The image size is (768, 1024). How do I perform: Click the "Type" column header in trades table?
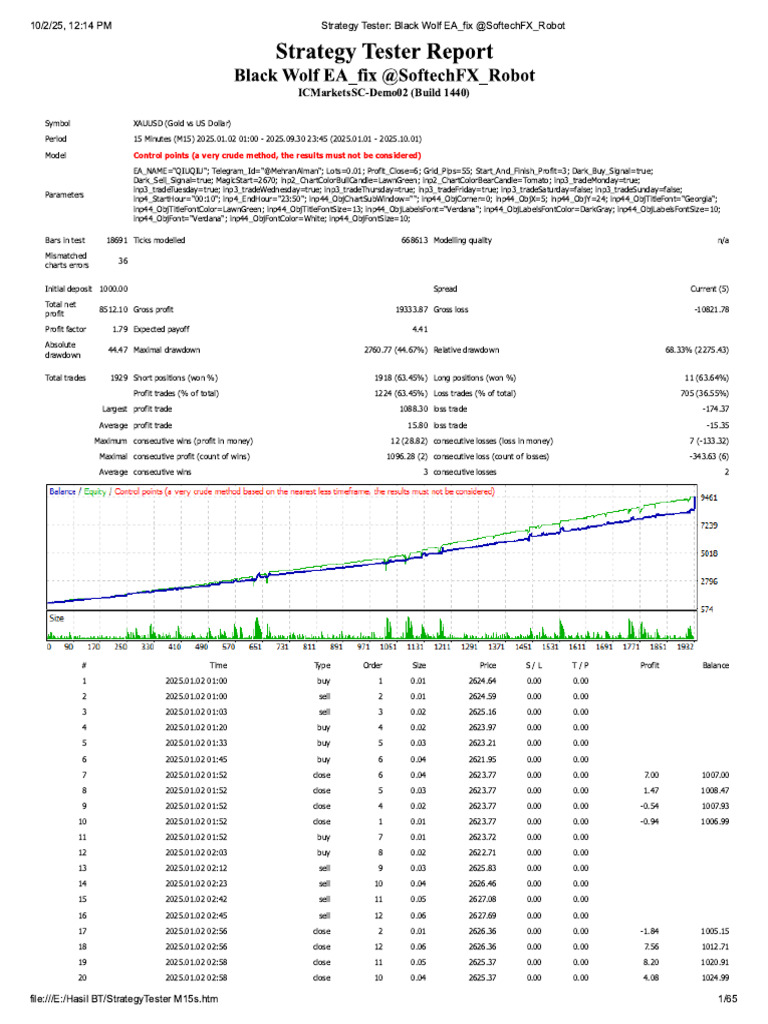pos(322,665)
